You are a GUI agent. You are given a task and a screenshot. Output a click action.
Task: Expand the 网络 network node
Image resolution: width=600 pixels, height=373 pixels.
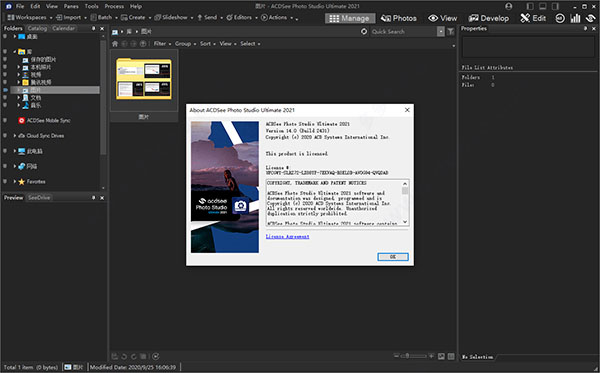[15, 166]
